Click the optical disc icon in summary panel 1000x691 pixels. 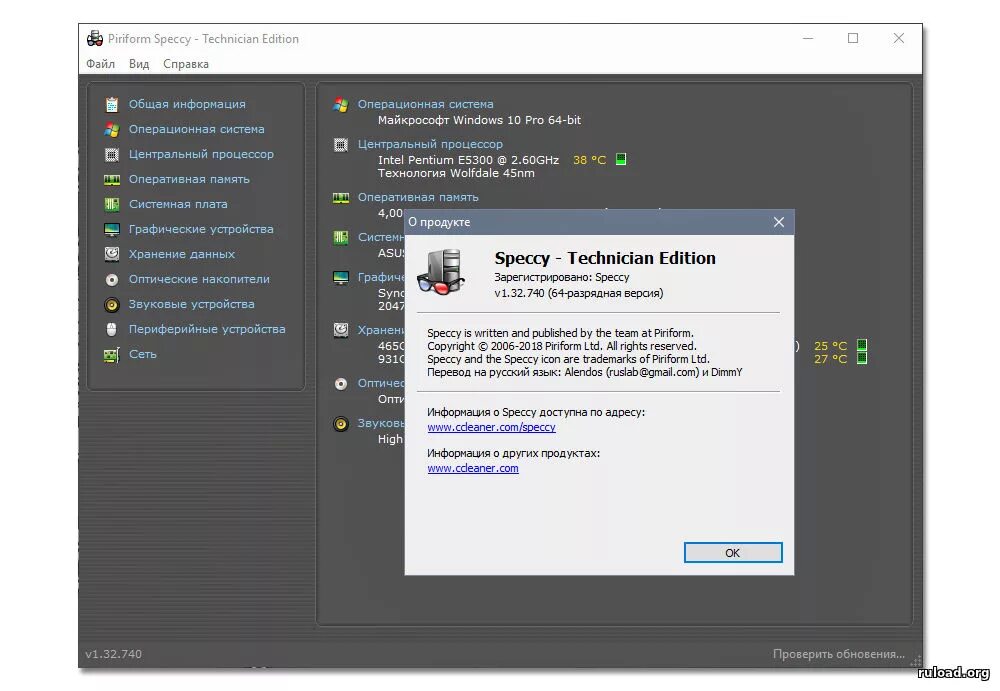(341, 383)
